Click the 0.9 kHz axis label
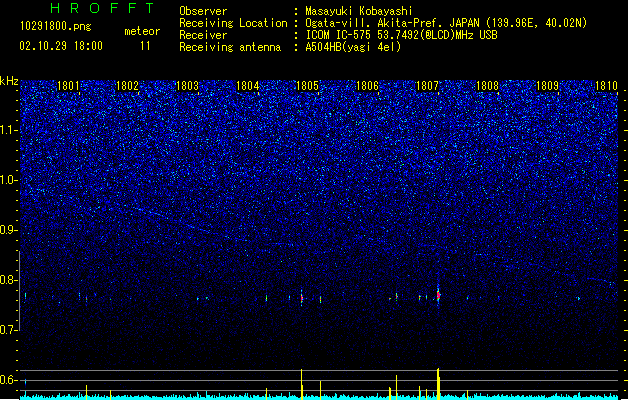 click(8, 230)
